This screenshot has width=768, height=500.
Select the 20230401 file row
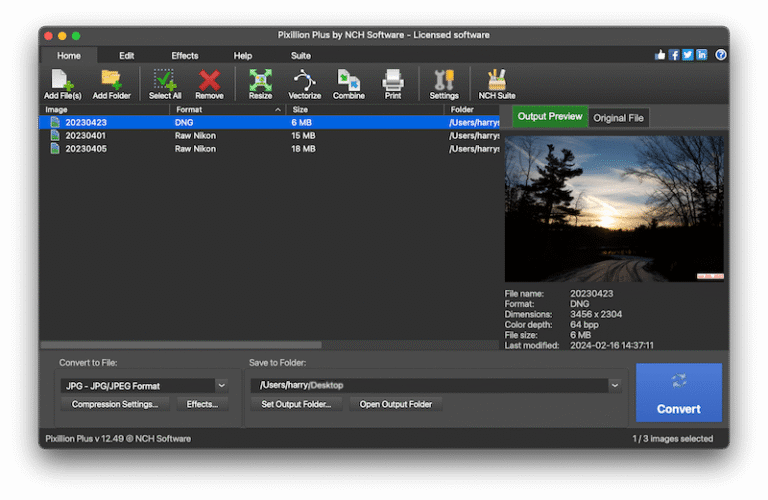(x=269, y=136)
